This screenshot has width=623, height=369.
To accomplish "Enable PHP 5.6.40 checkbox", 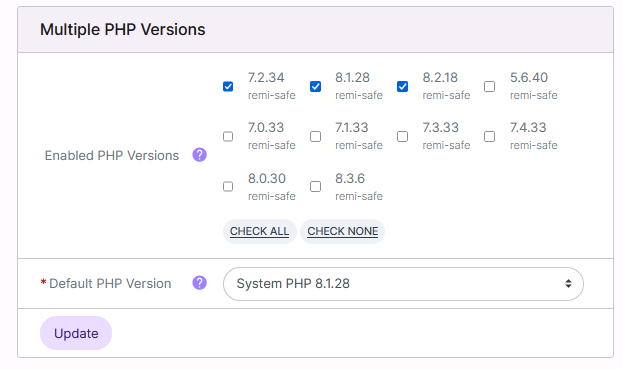I will 490,86.
